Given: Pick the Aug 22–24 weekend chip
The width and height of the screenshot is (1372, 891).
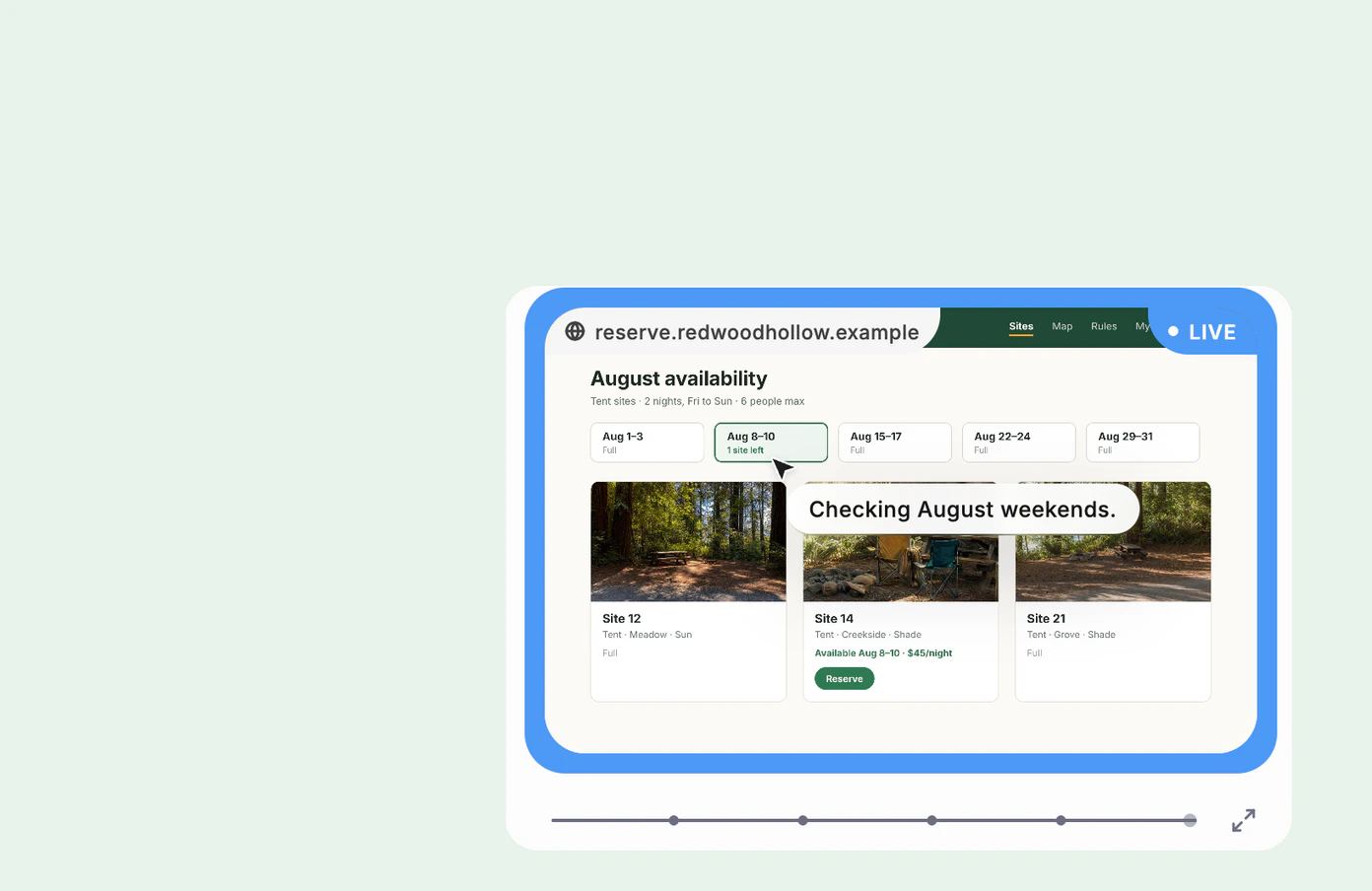Looking at the screenshot, I should [x=1019, y=443].
